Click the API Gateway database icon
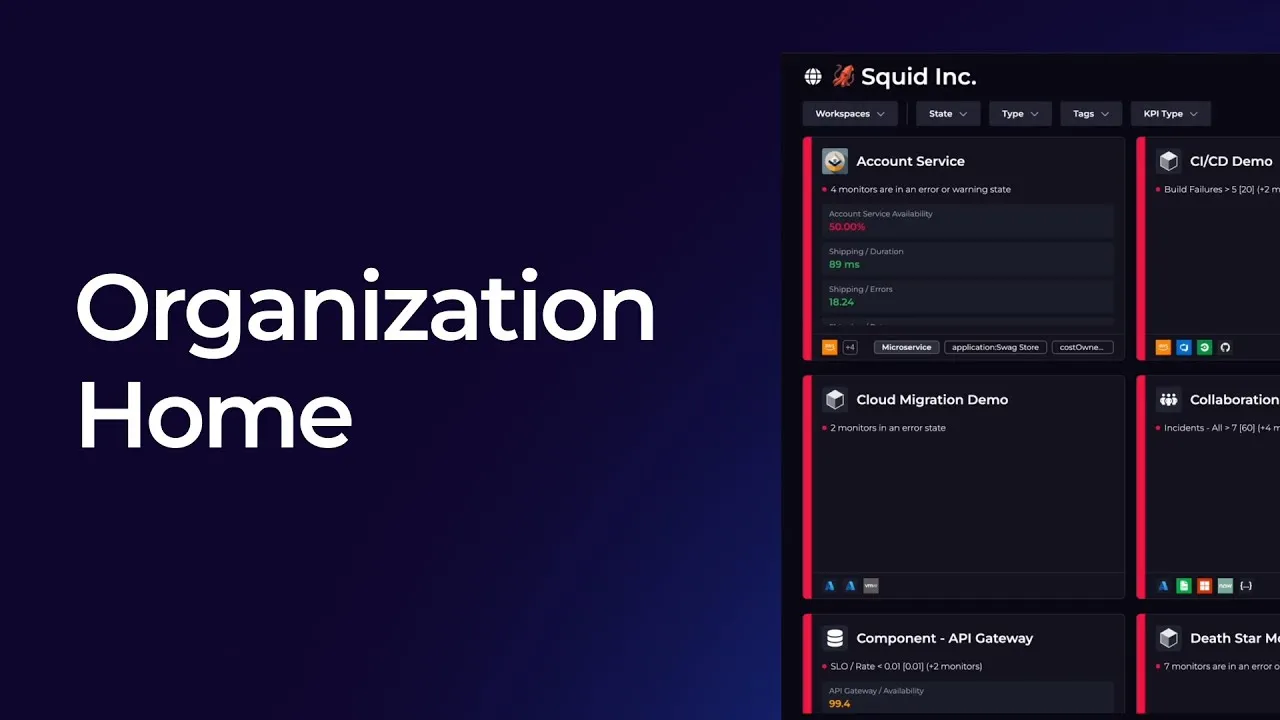 (x=835, y=638)
